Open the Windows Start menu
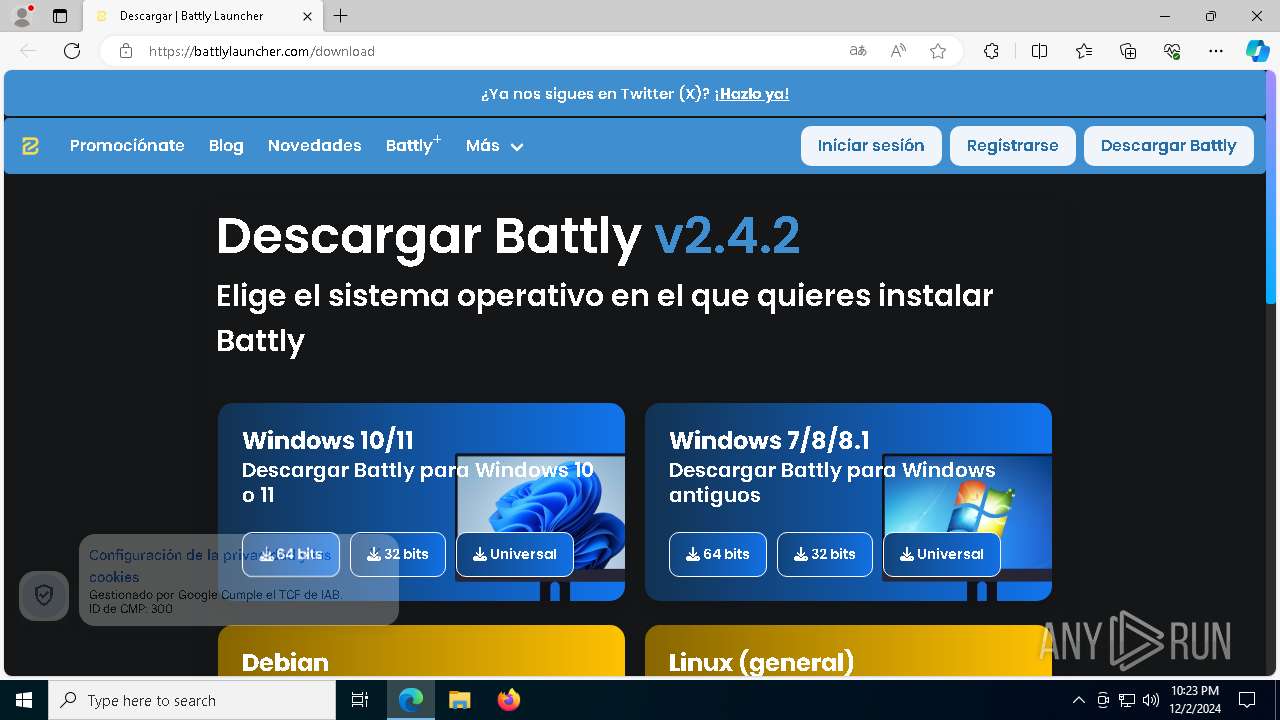 24,700
